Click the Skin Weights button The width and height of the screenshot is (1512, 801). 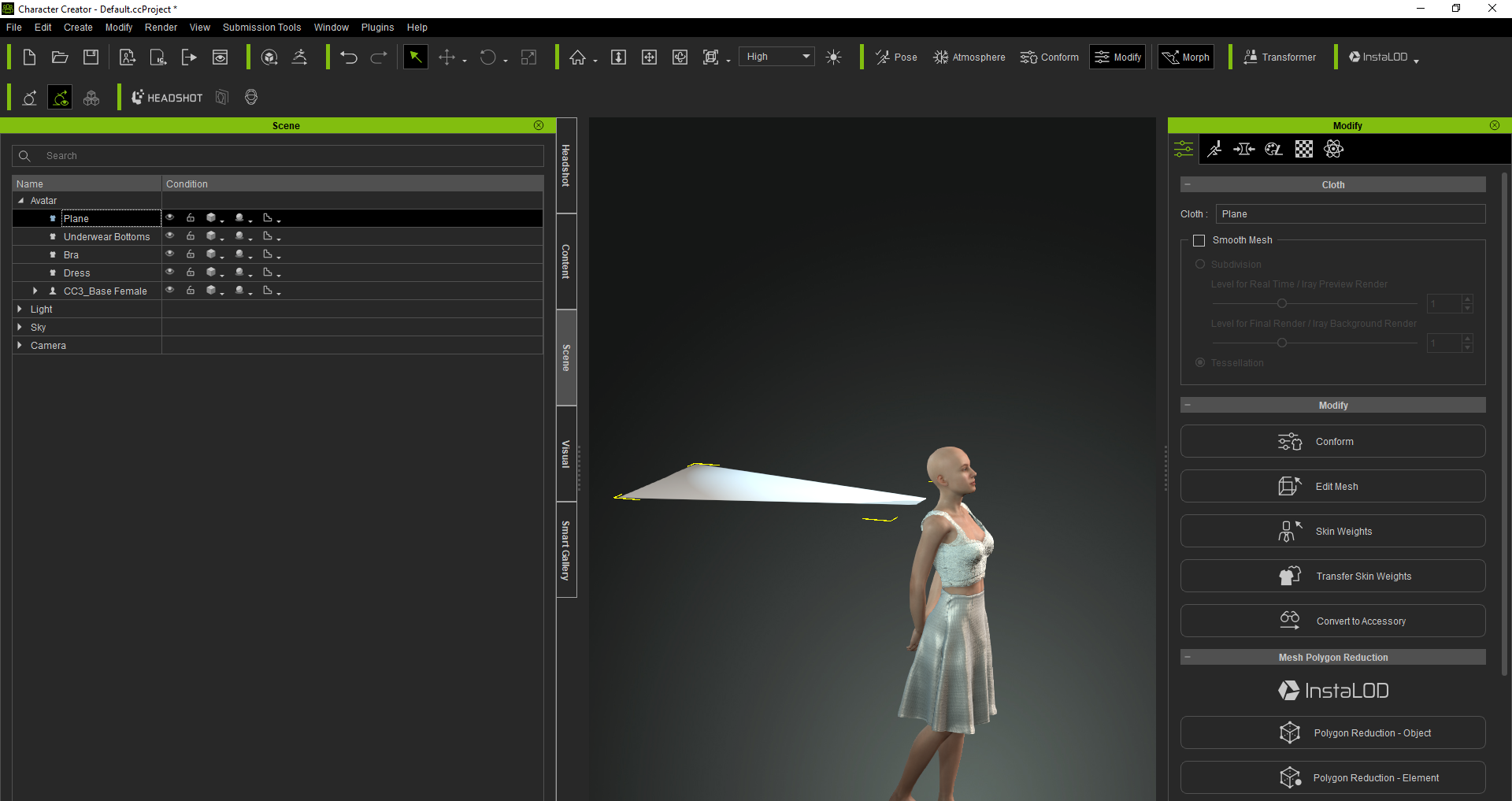tap(1332, 532)
